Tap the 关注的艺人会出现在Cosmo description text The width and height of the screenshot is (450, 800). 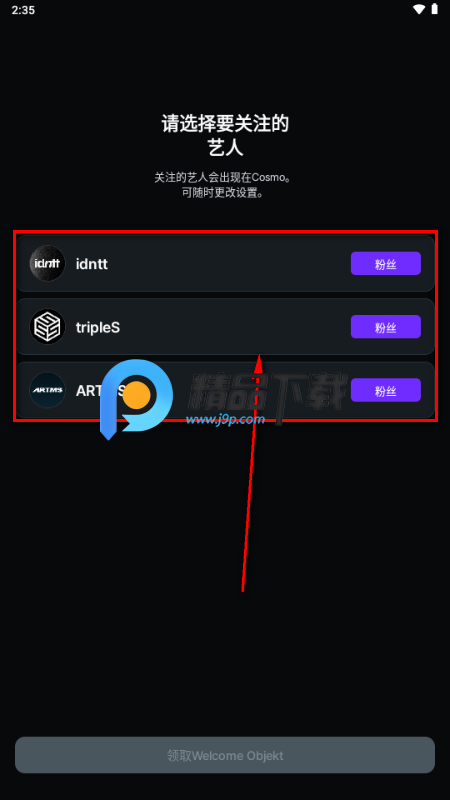tap(225, 178)
